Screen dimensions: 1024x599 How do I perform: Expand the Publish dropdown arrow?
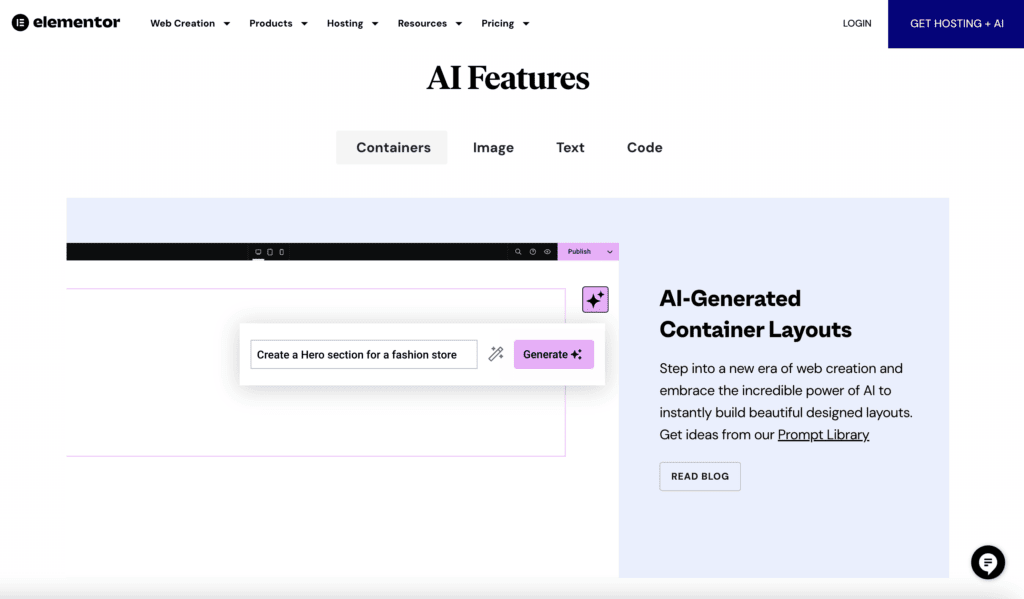pyautogui.click(x=610, y=251)
